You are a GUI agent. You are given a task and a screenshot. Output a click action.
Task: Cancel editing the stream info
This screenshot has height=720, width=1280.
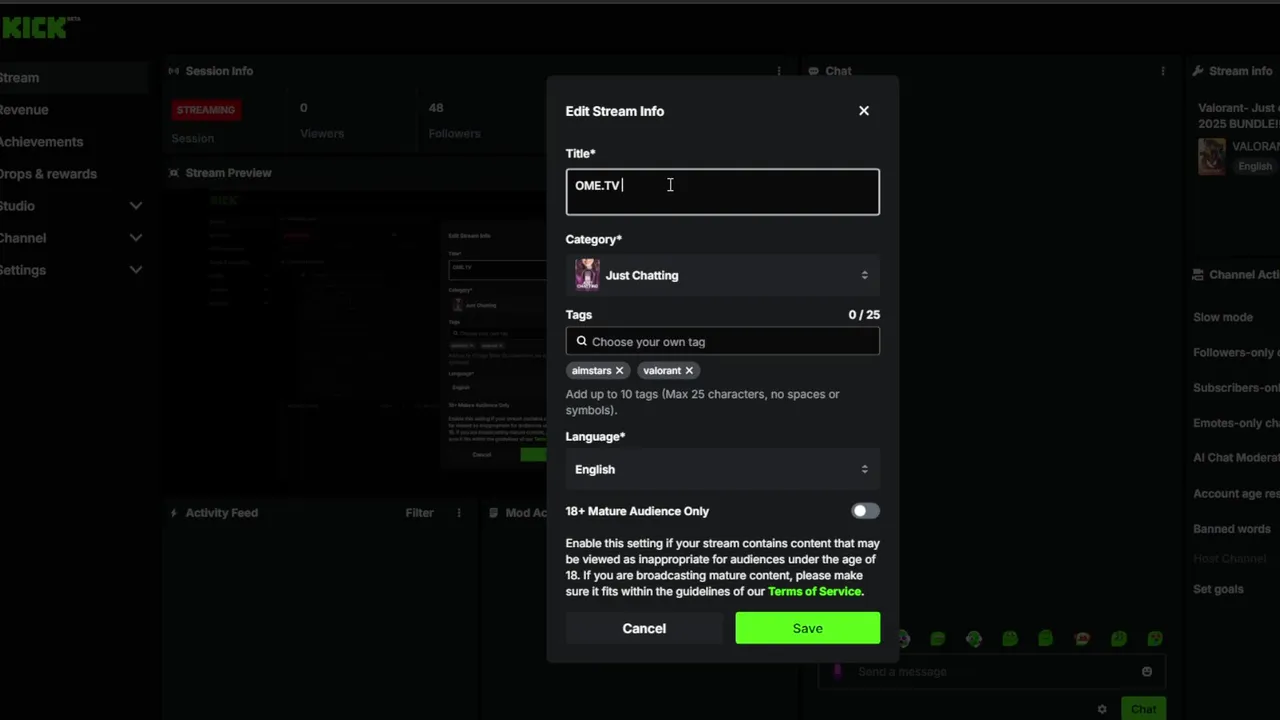tap(644, 628)
